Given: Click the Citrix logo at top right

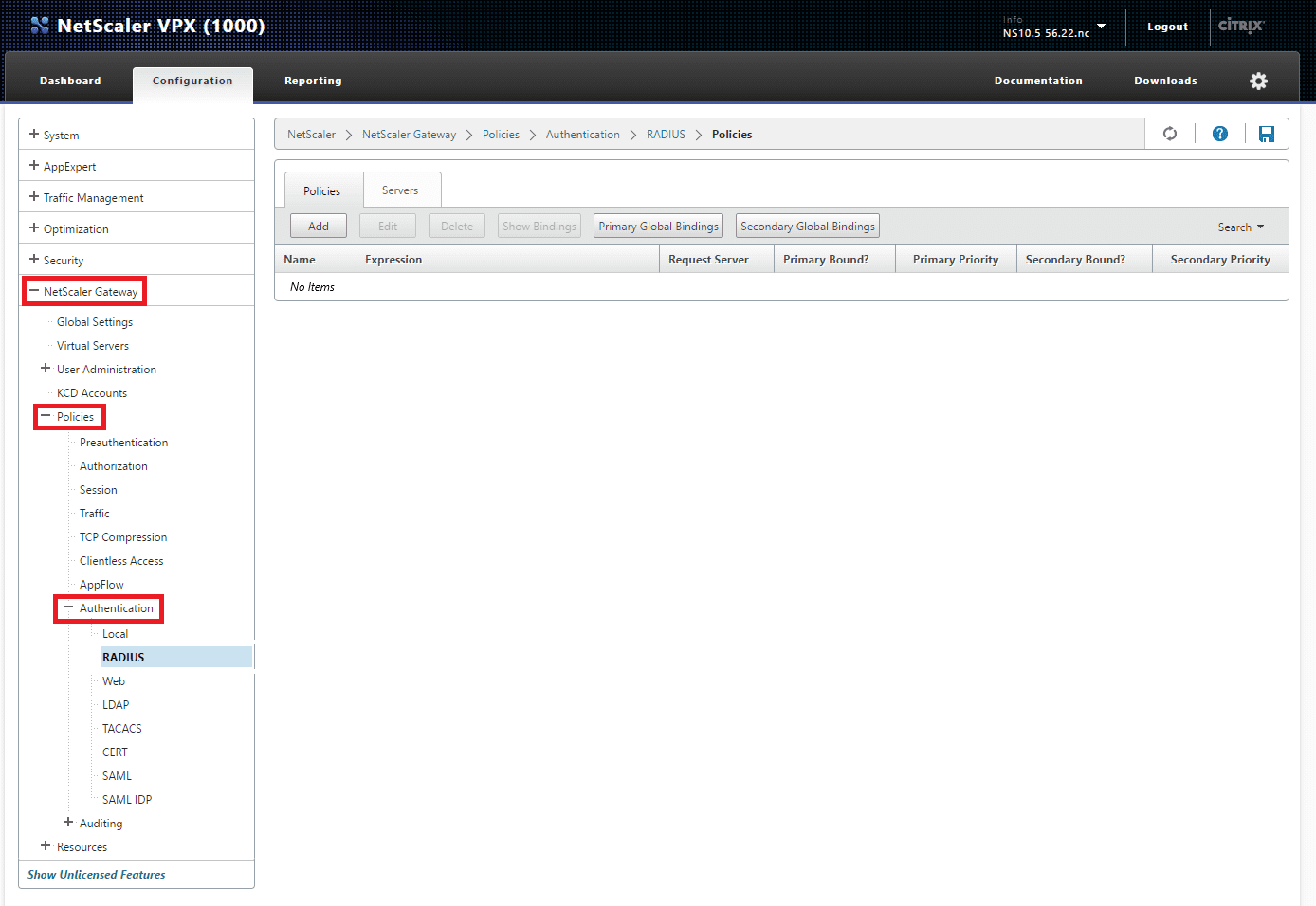Looking at the screenshot, I should point(1240,27).
